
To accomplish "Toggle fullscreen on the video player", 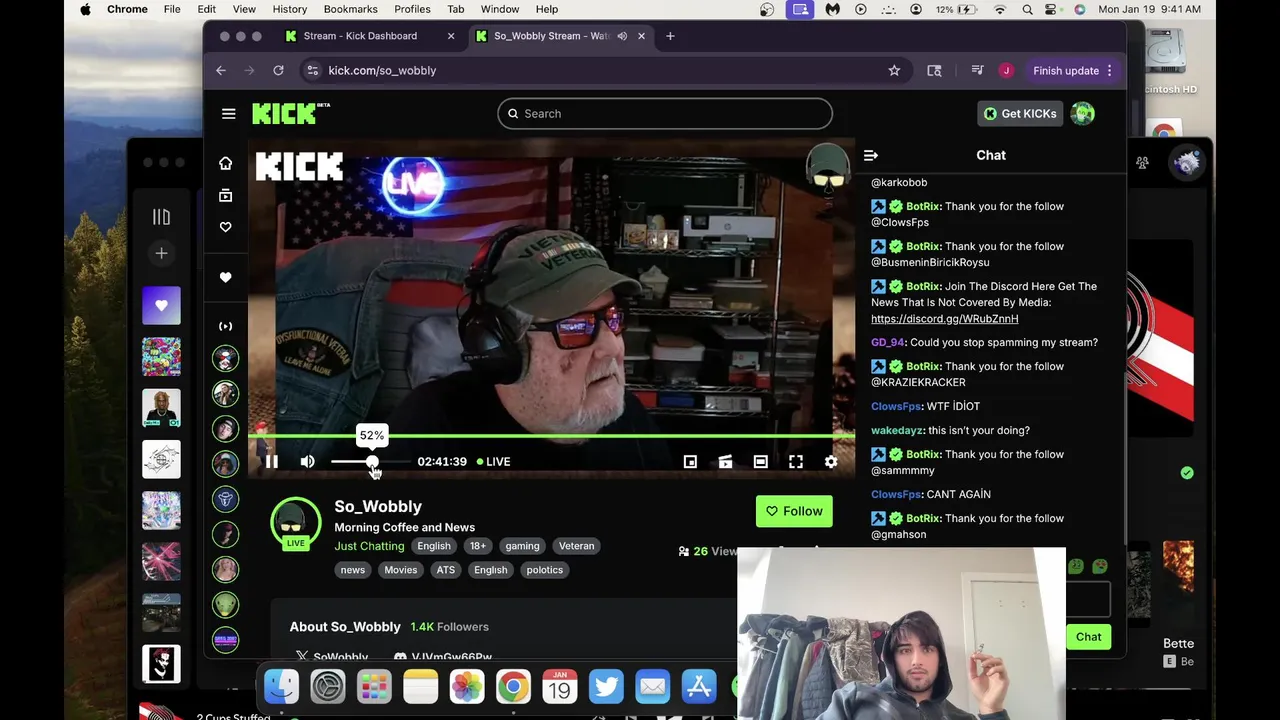I will coord(796,461).
